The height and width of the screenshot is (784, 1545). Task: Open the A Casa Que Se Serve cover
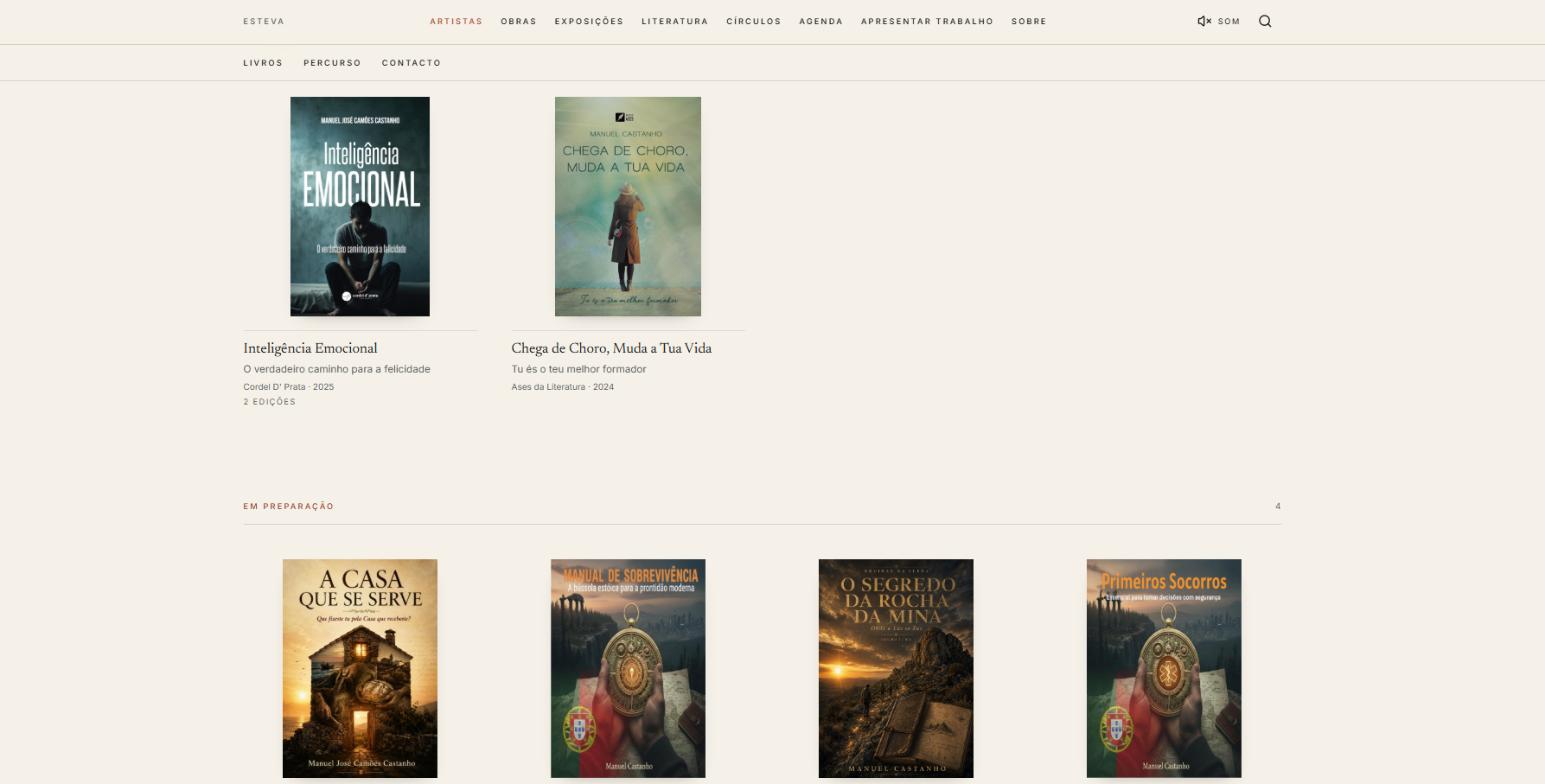point(360,668)
